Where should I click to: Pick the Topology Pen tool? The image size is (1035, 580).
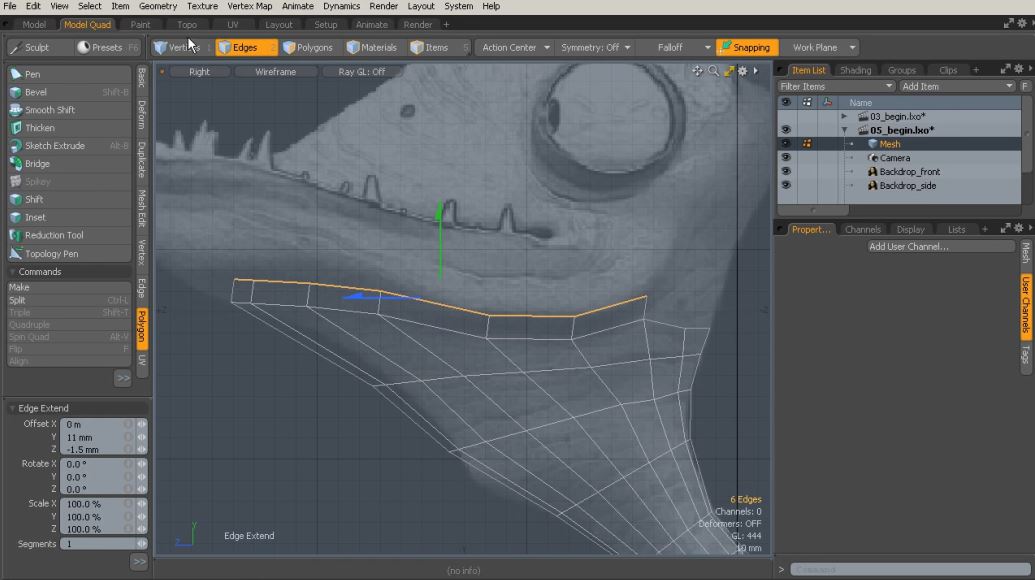51,254
